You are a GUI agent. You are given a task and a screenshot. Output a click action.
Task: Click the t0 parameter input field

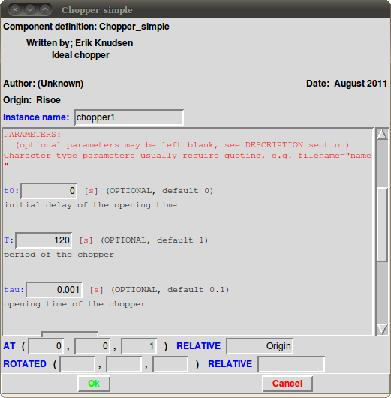pos(49,191)
